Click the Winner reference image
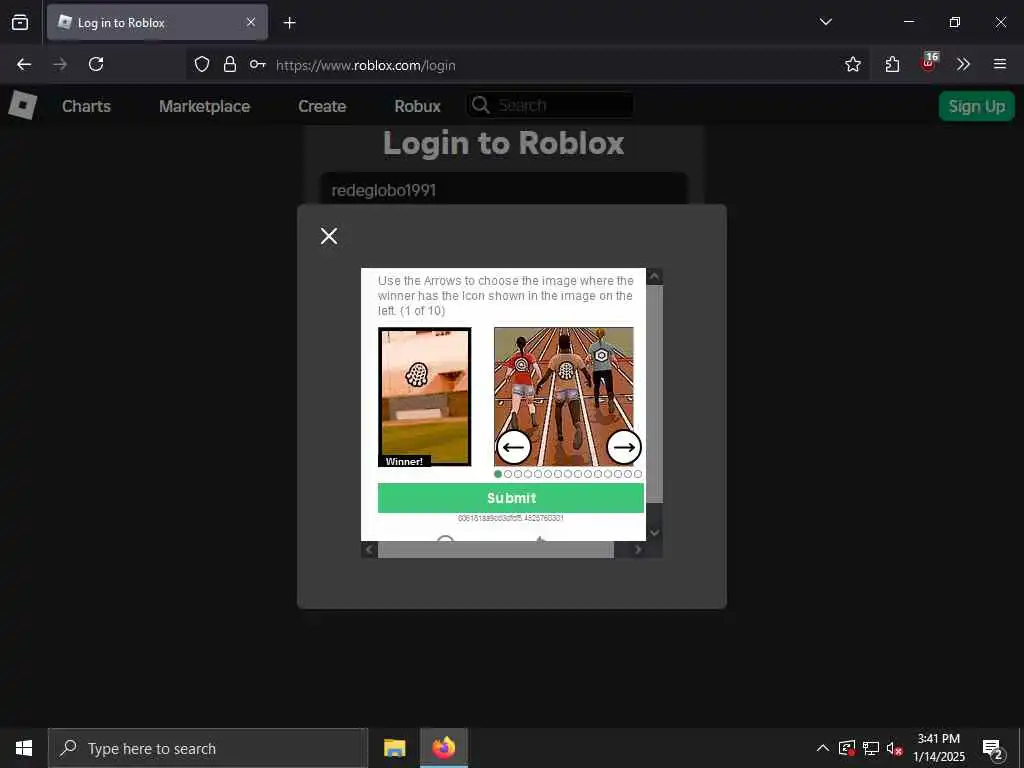The width and height of the screenshot is (1024, 768). coord(424,396)
